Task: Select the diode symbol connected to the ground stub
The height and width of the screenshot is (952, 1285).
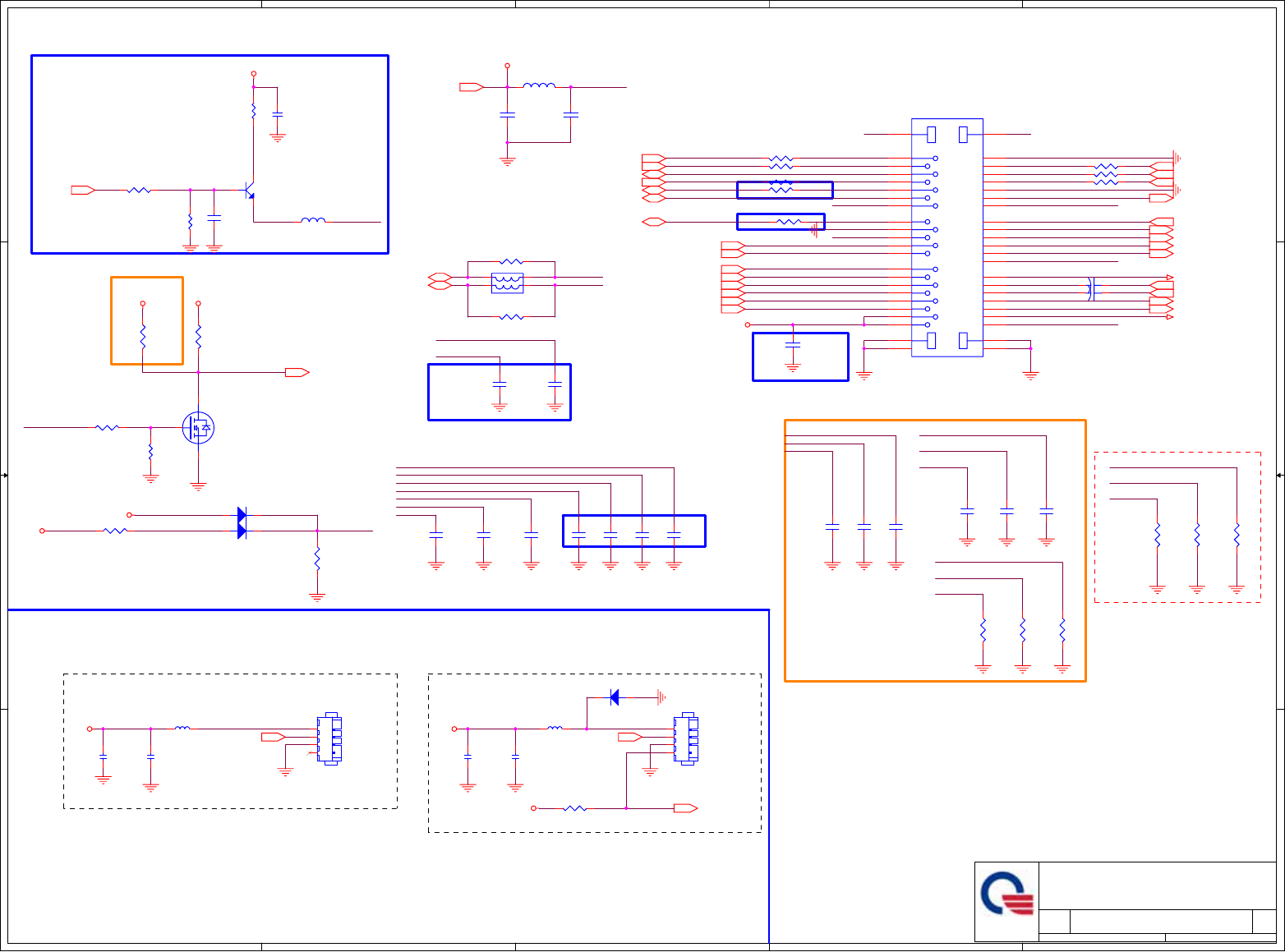Action: [x=615, y=697]
